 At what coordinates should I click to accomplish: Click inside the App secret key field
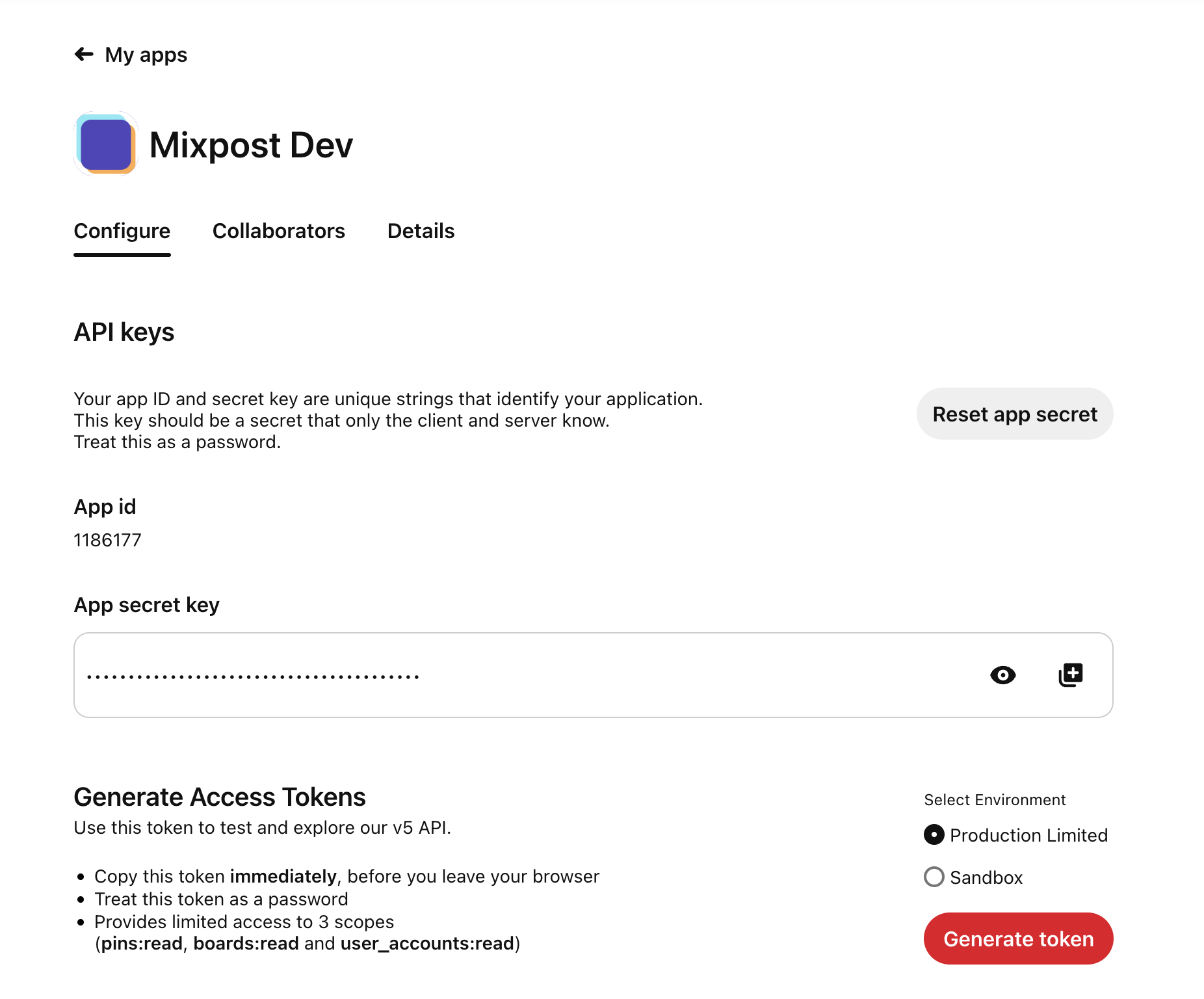pyautogui.click(x=594, y=675)
